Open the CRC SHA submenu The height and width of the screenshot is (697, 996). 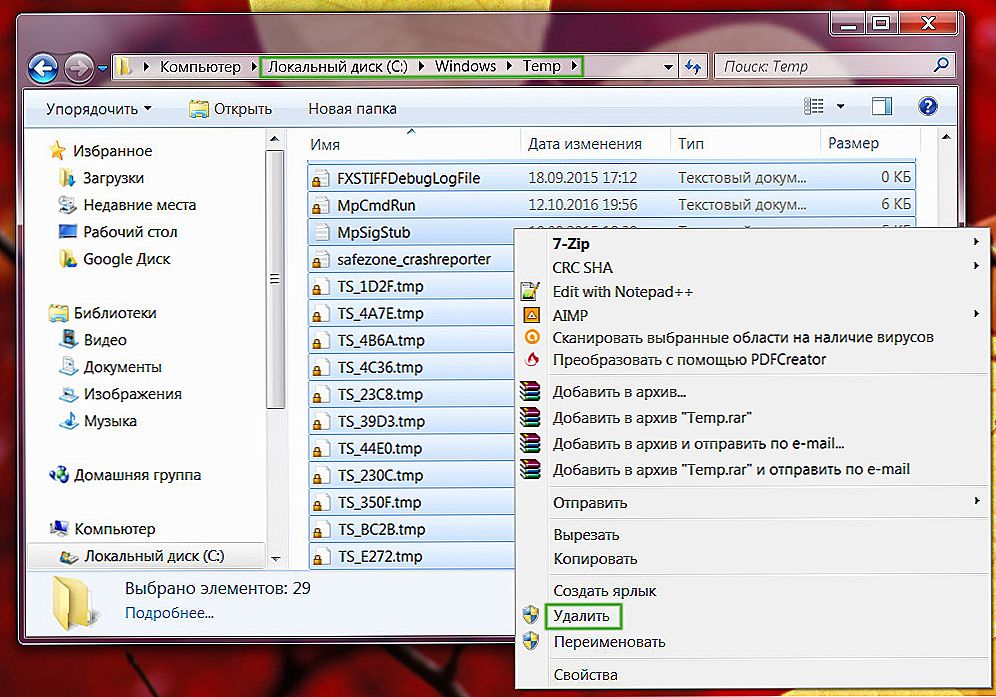coord(753,267)
